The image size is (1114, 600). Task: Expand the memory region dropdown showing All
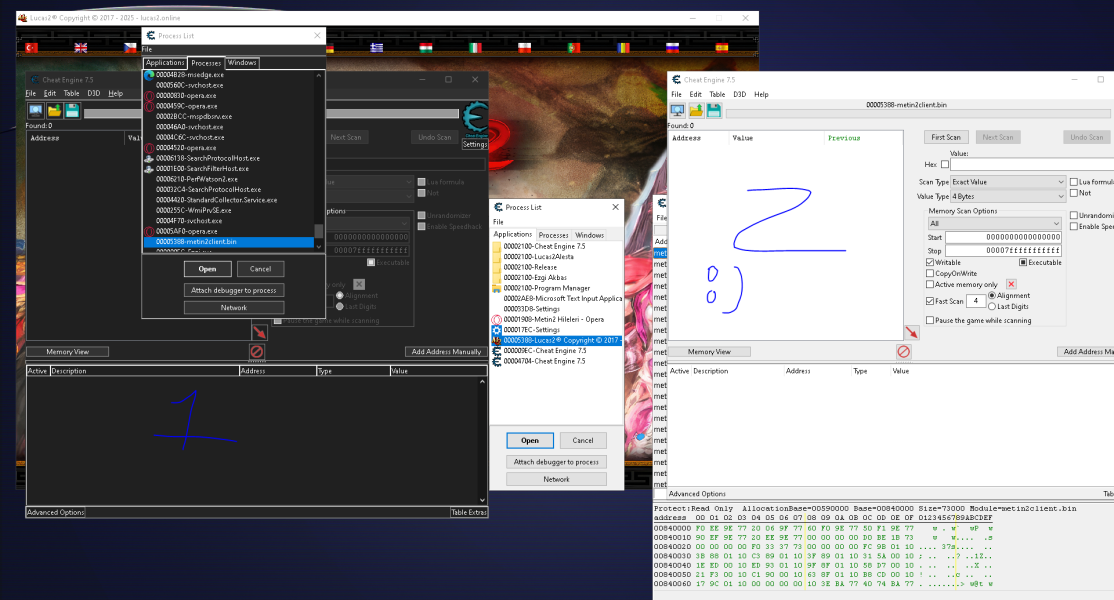click(x=993, y=224)
